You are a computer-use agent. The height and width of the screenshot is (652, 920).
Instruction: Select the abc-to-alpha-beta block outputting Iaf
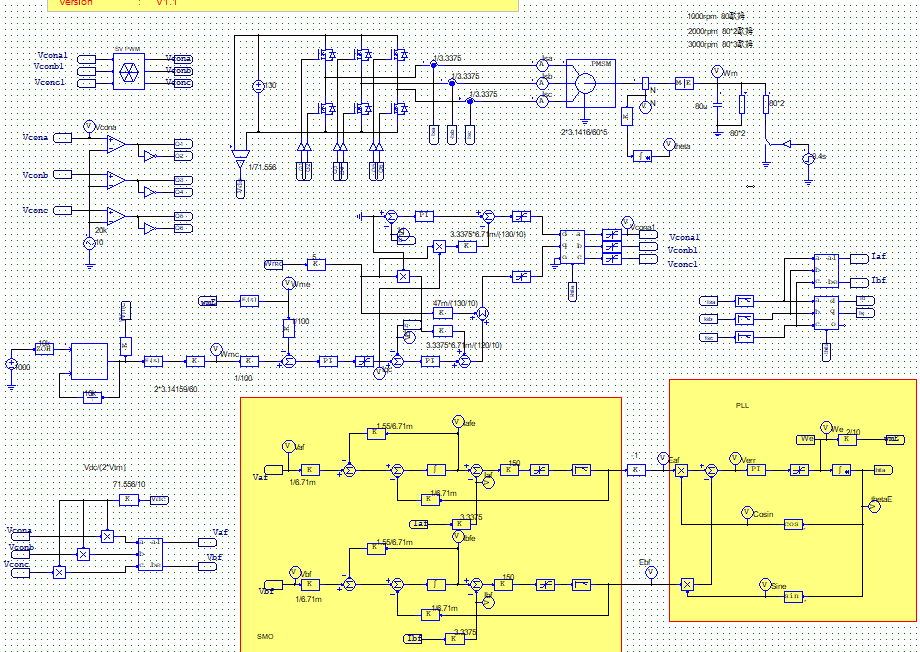point(826,271)
